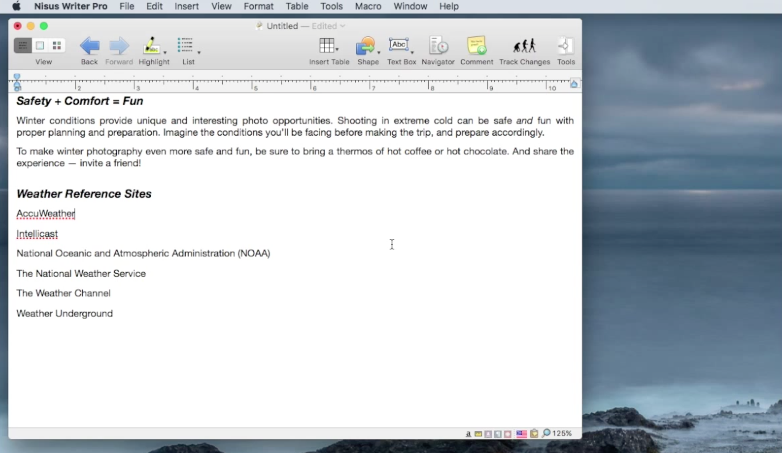
Task: Open the Format menu
Action: point(258,6)
